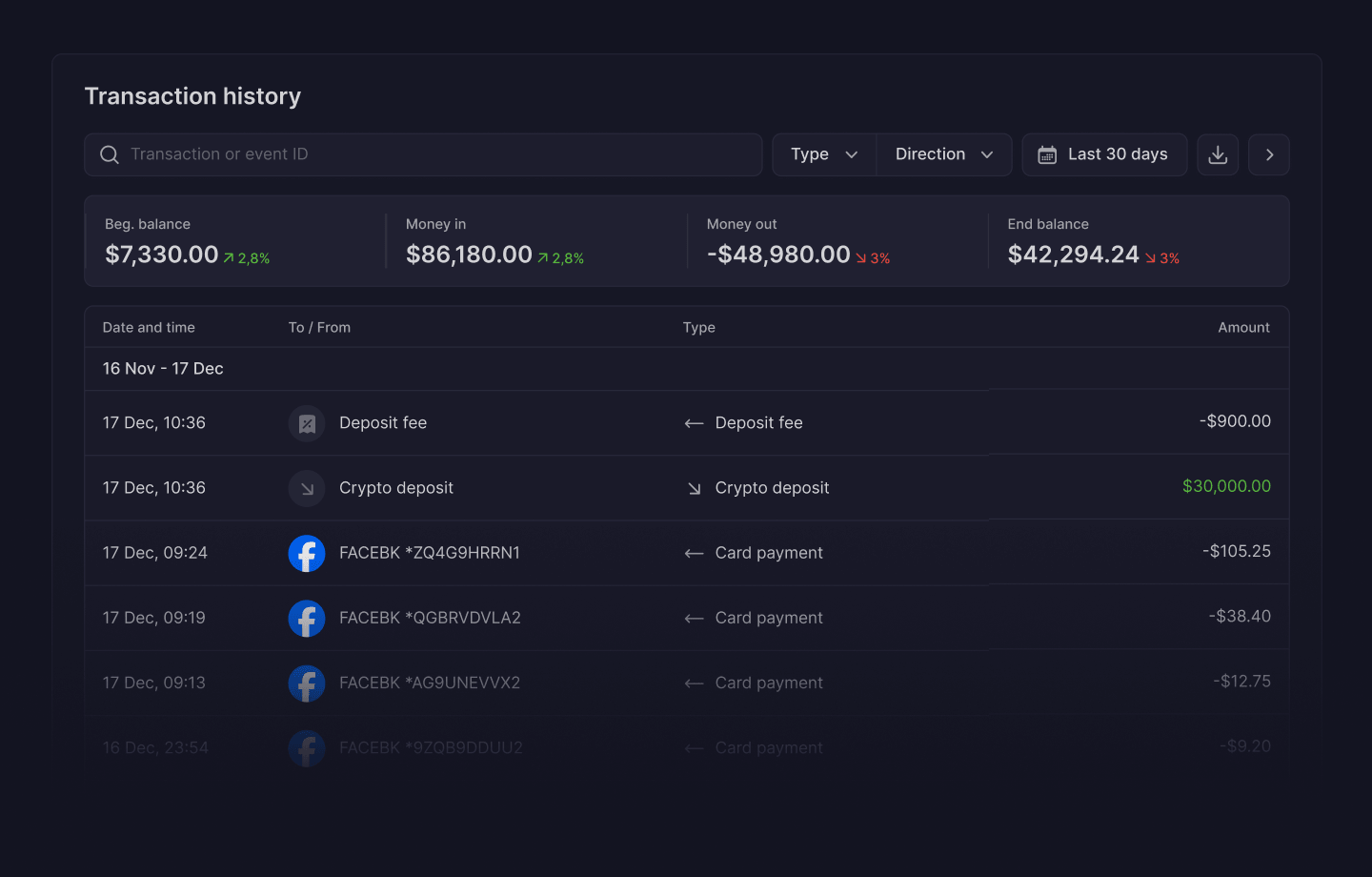Click up-trend arrow next to Beg. balance

[x=229, y=257]
